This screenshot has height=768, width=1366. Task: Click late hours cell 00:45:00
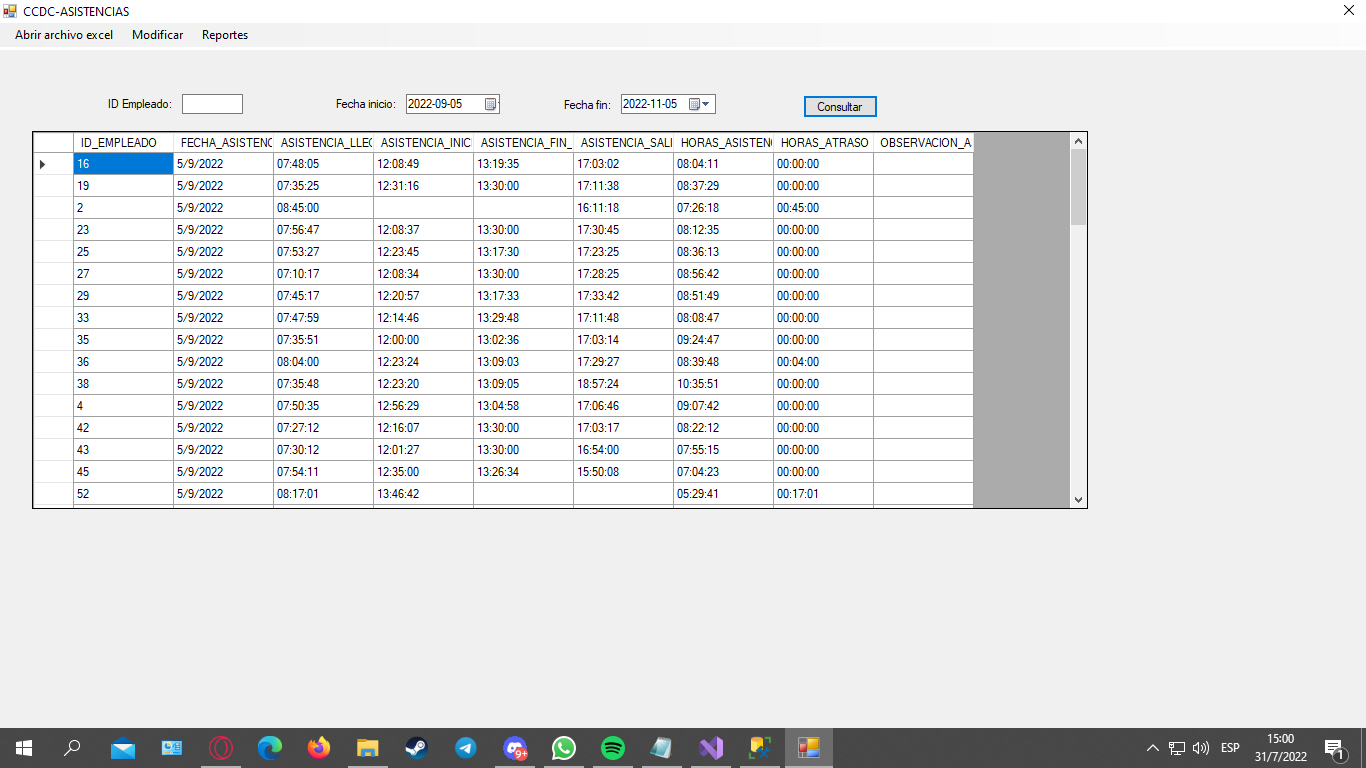[x=823, y=208]
